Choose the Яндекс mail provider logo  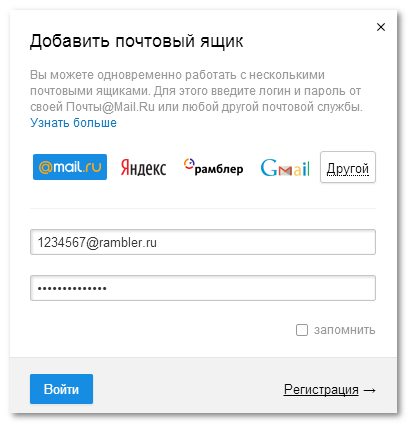click(x=143, y=167)
